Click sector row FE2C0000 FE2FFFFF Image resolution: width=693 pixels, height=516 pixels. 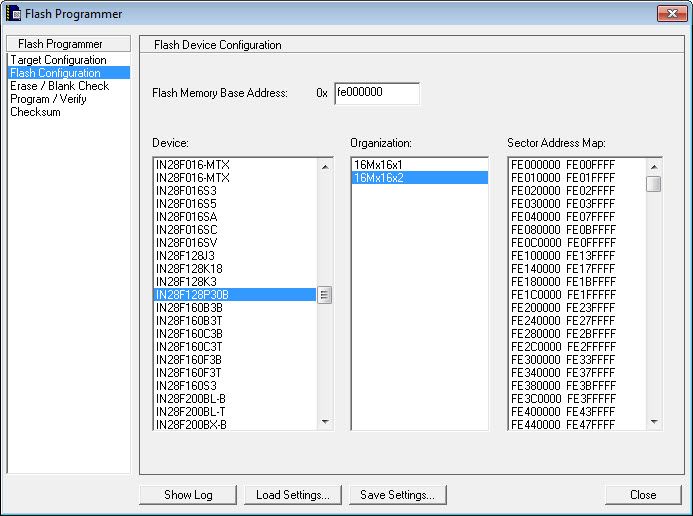(577, 347)
